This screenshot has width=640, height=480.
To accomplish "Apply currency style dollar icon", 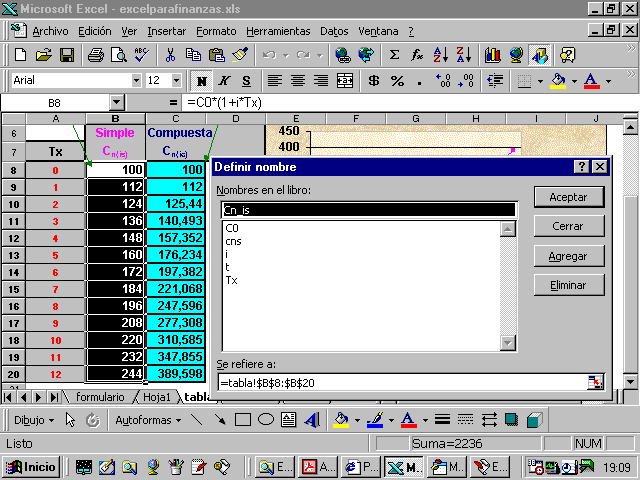I will (x=373, y=81).
